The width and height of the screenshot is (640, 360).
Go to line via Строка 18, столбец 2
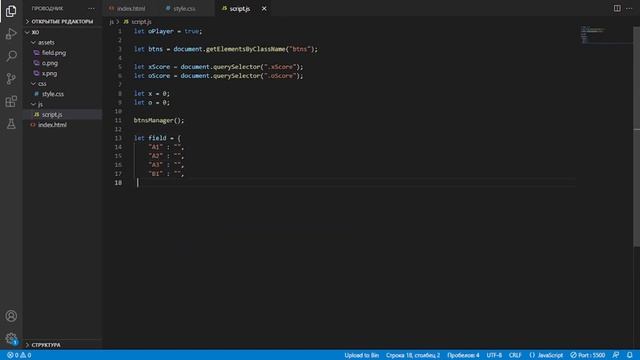tap(413, 355)
